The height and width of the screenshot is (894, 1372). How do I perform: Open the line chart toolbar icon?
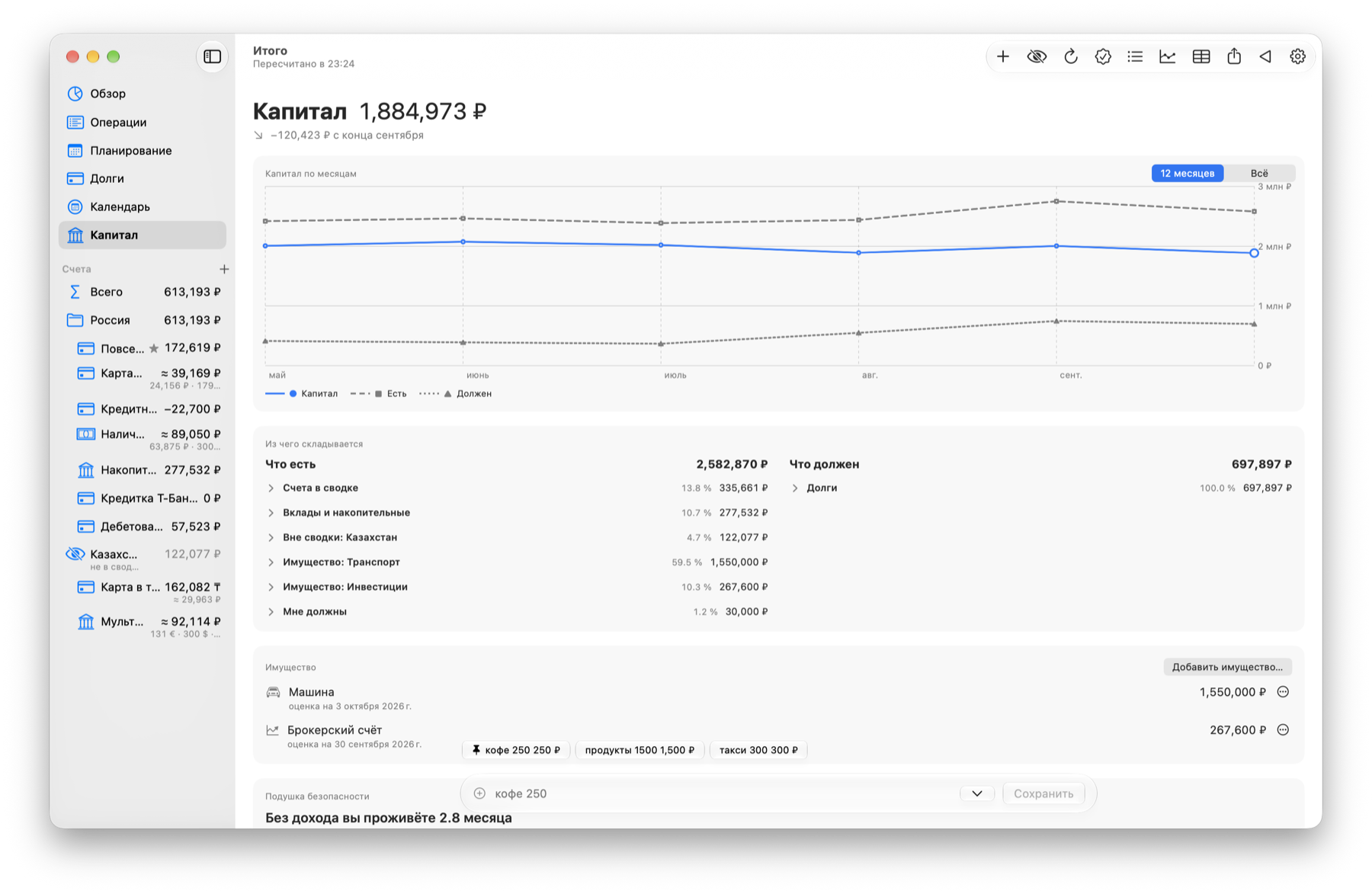pyautogui.click(x=1168, y=56)
